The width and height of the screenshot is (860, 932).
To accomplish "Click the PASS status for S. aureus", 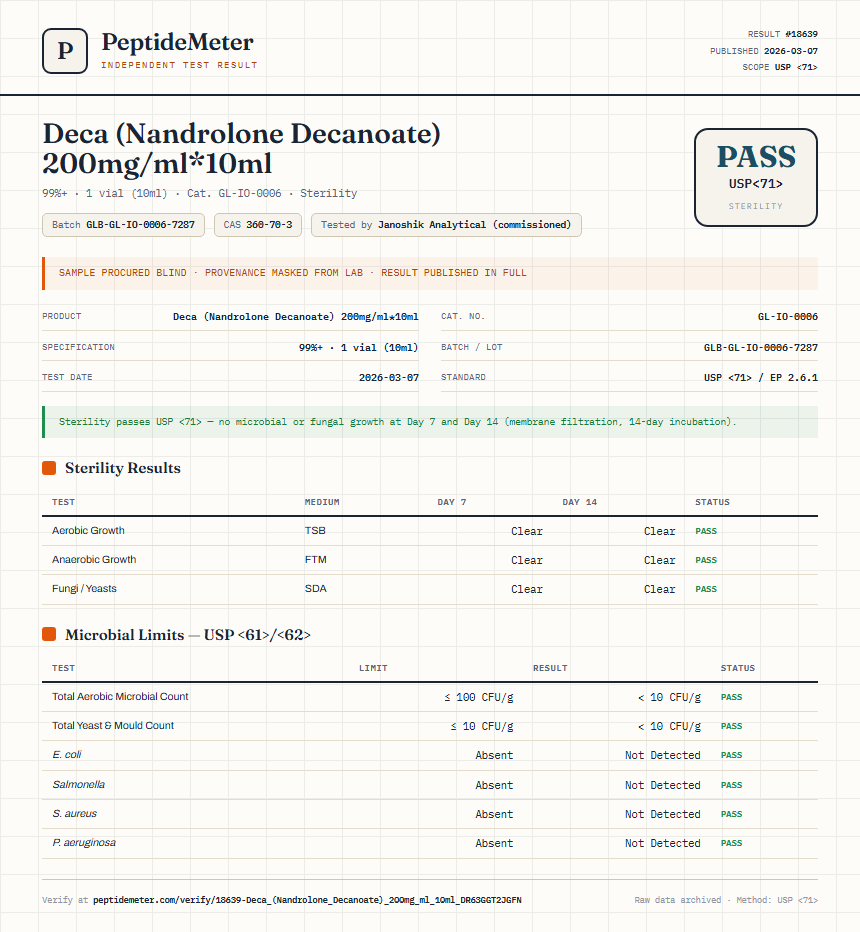I will pos(732,814).
